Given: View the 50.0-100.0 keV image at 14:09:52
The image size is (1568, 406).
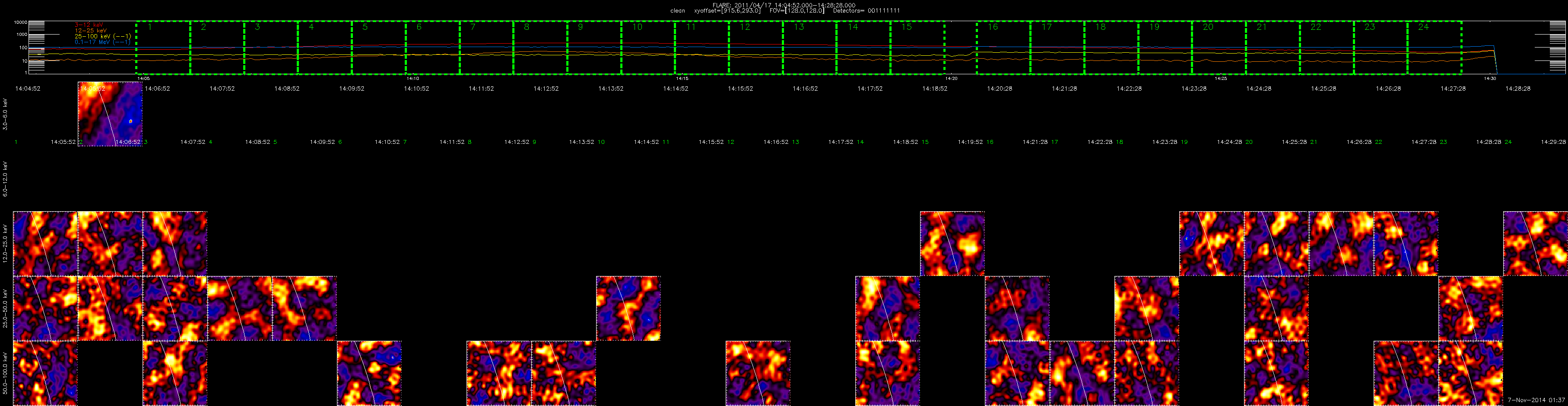Looking at the screenshot, I should tap(369, 373).
